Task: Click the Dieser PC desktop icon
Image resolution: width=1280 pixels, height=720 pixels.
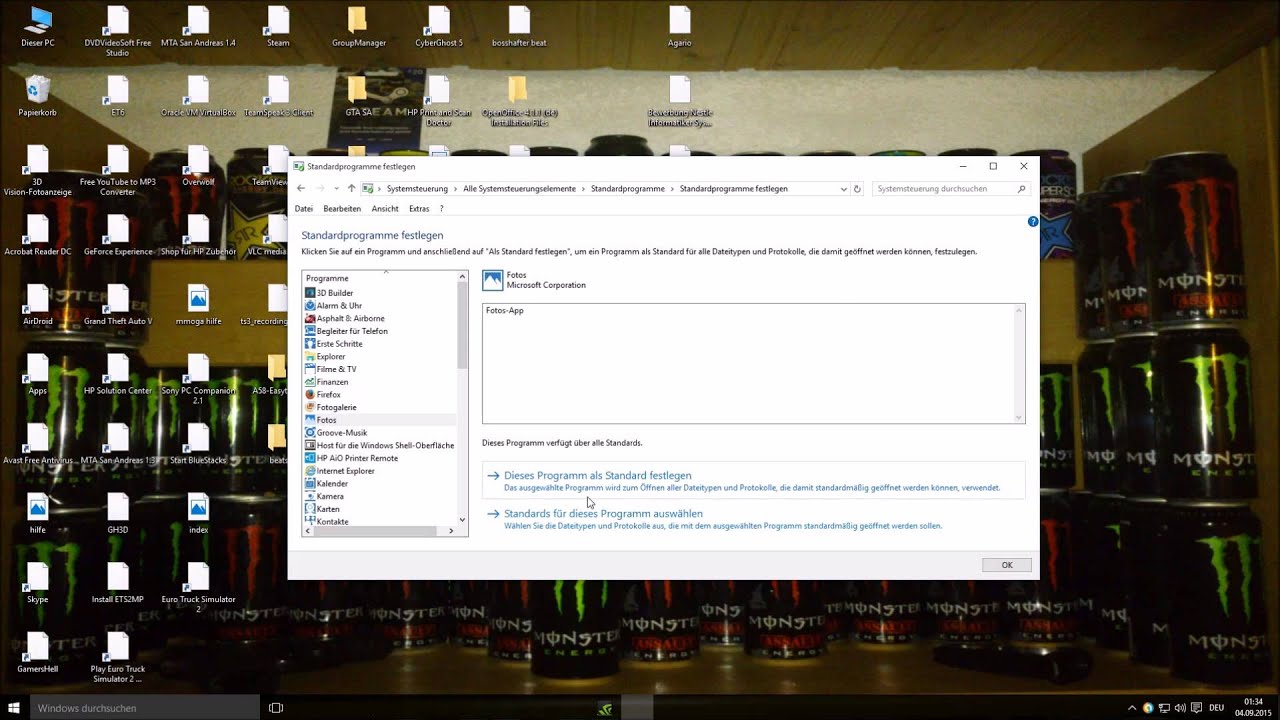Action: coord(38,28)
